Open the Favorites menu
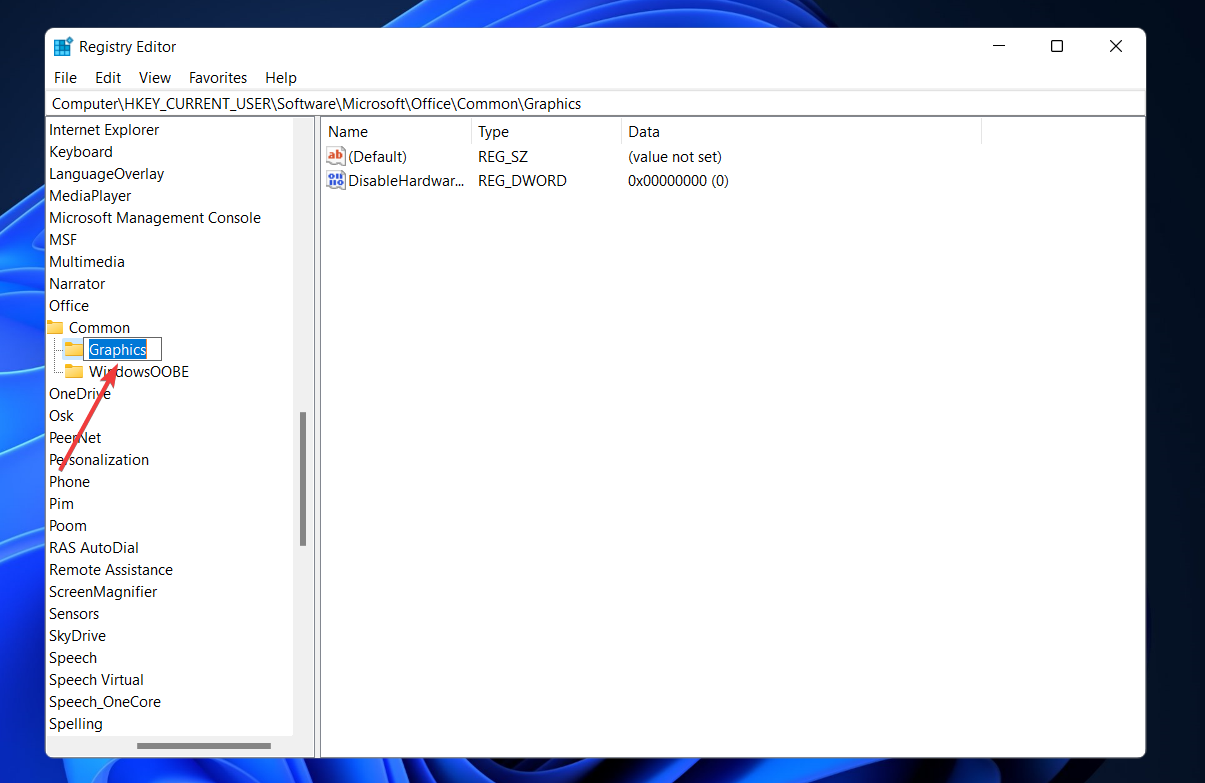Image resolution: width=1205 pixels, height=783 pixels. pyautogui.click(x=218, y=77)
